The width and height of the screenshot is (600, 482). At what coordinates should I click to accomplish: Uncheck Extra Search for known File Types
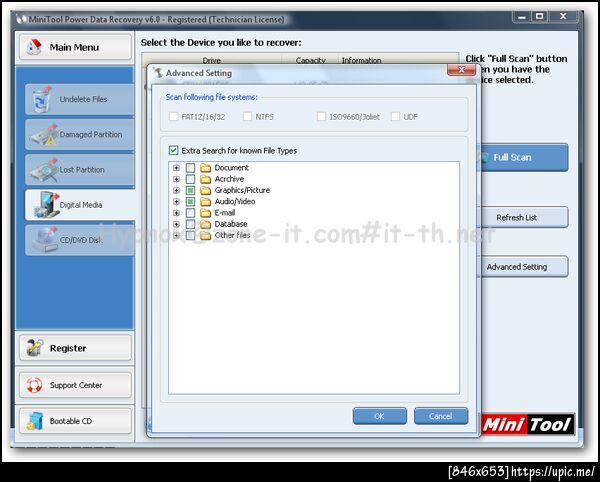coord(173,150)
